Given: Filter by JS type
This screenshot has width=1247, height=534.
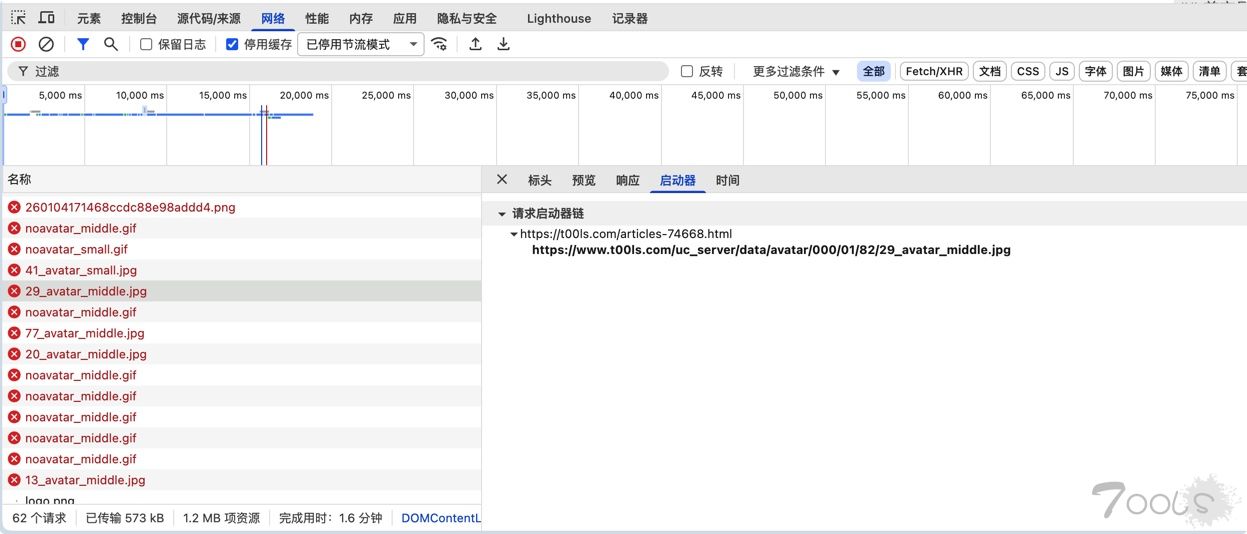Looking at the screenshot, I should pos(1062,71).
